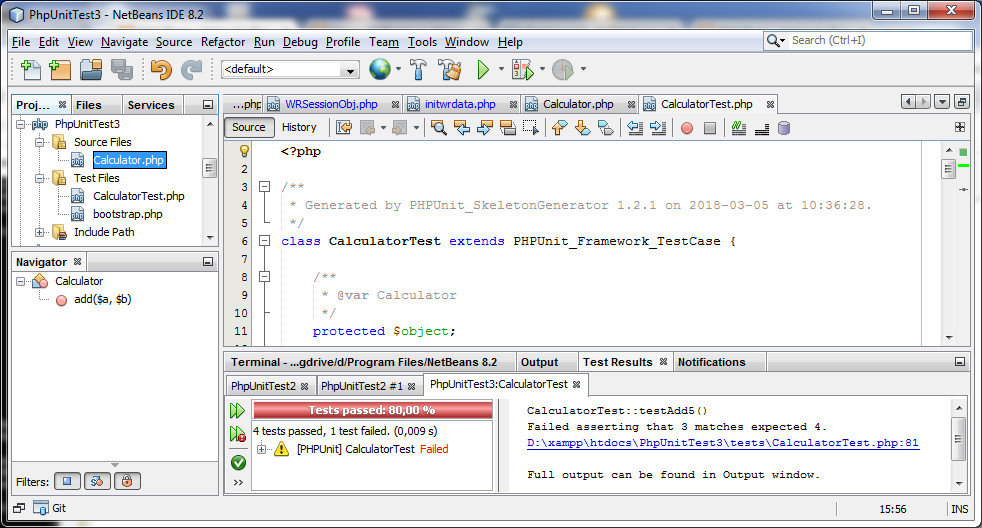The image size is (982, 528).
Task: Open the Tools menu
Action: tap(422, 42)
